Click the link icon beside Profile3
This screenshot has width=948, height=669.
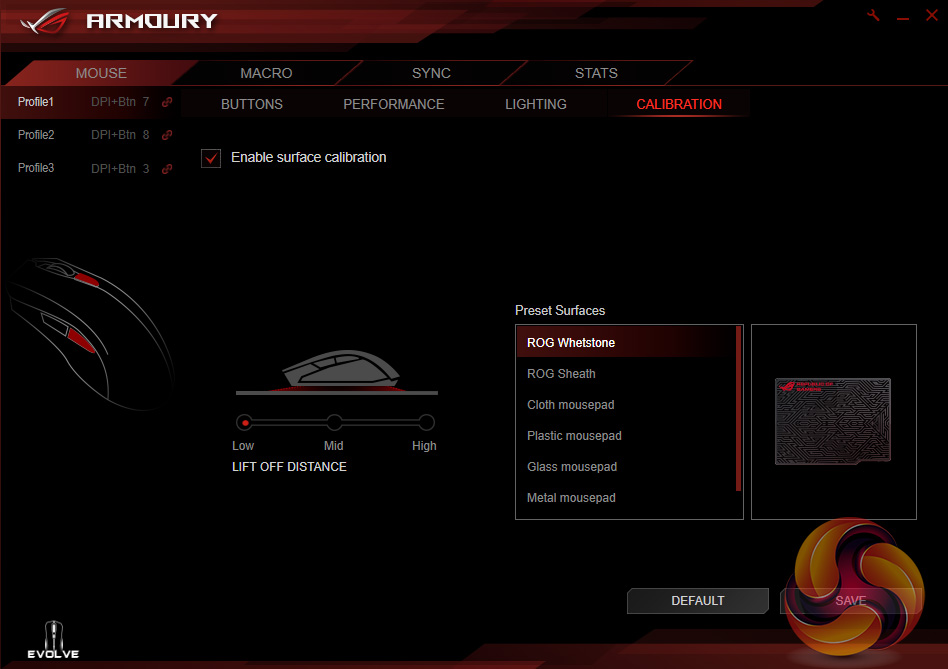[x=167, y=169]
